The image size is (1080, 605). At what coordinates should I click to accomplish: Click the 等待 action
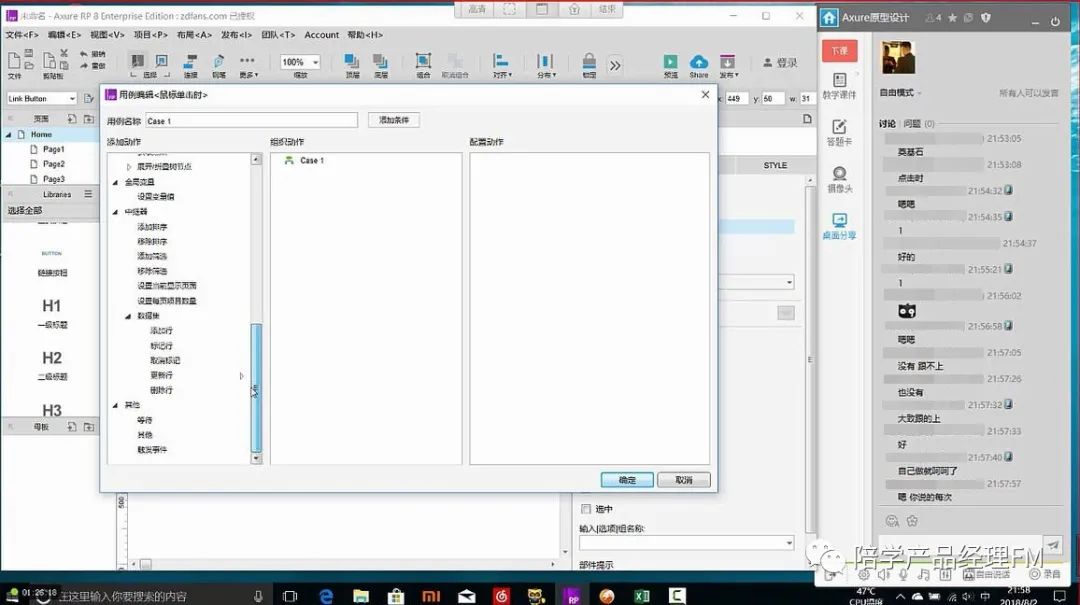pyautogui.click(x=145, y=420)
